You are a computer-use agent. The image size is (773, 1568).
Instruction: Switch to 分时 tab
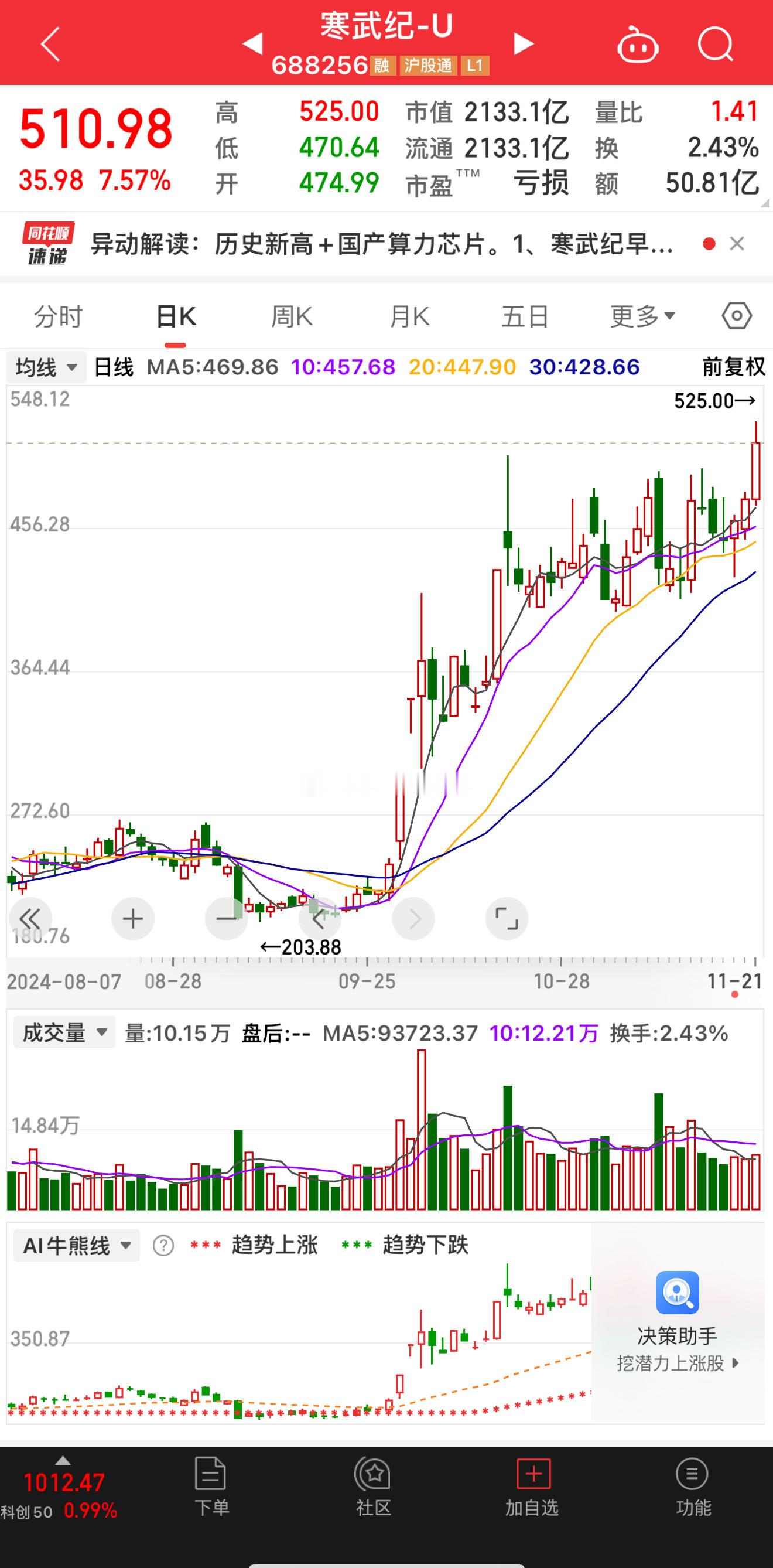[x=59, y=316]
